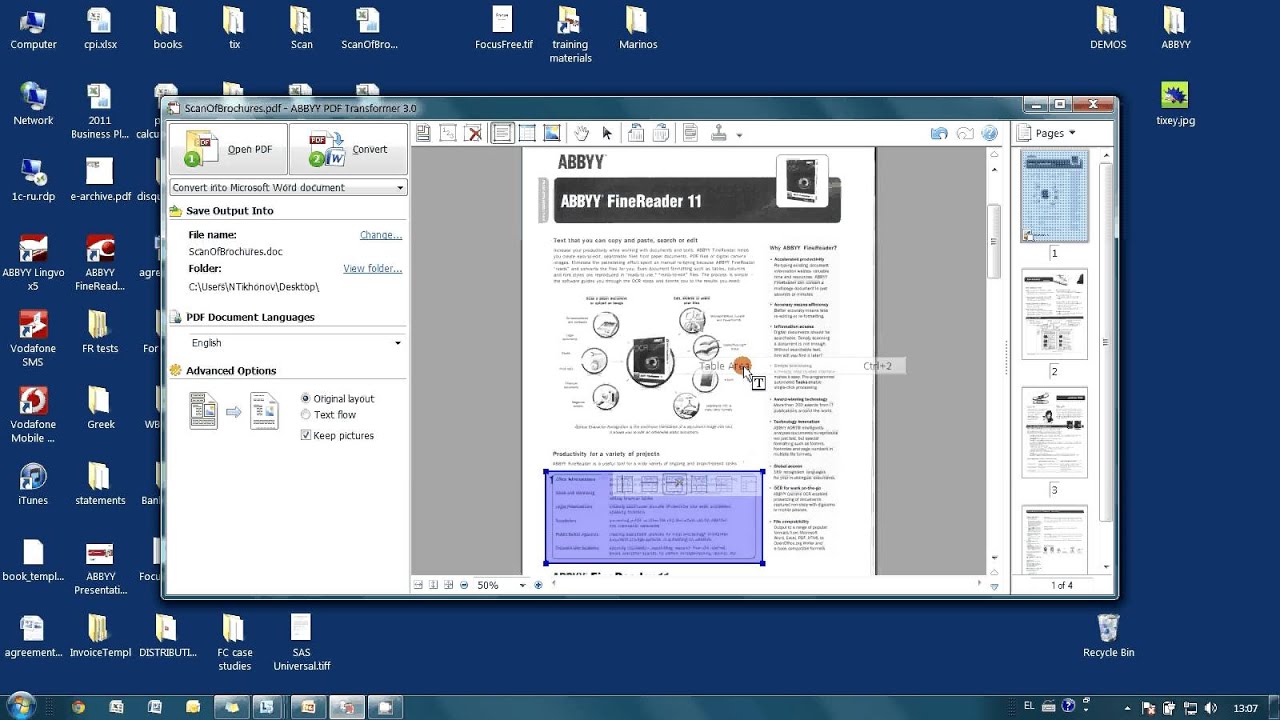Viewport: 1280px width, 720px height.
Task: Click the Convert button
Action: (x=348, y=149)
